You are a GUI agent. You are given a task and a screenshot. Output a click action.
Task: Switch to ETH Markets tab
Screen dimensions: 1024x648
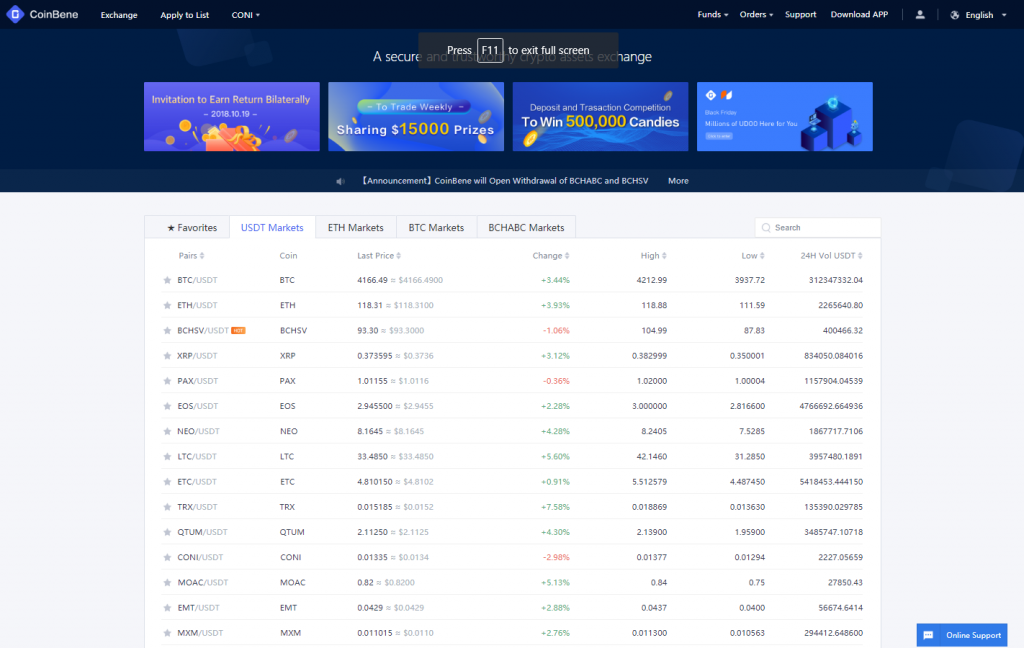(356, 228)
